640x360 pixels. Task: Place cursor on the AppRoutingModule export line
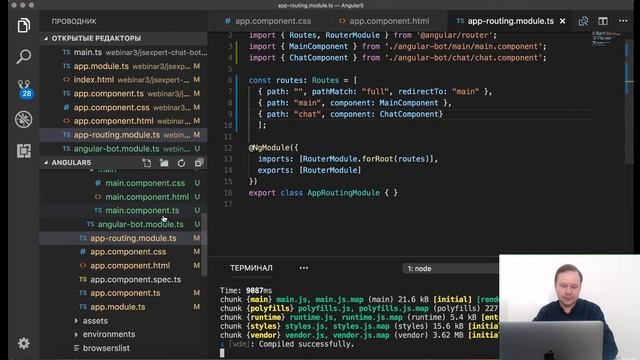pyautogui.click(x=323, y=193)
